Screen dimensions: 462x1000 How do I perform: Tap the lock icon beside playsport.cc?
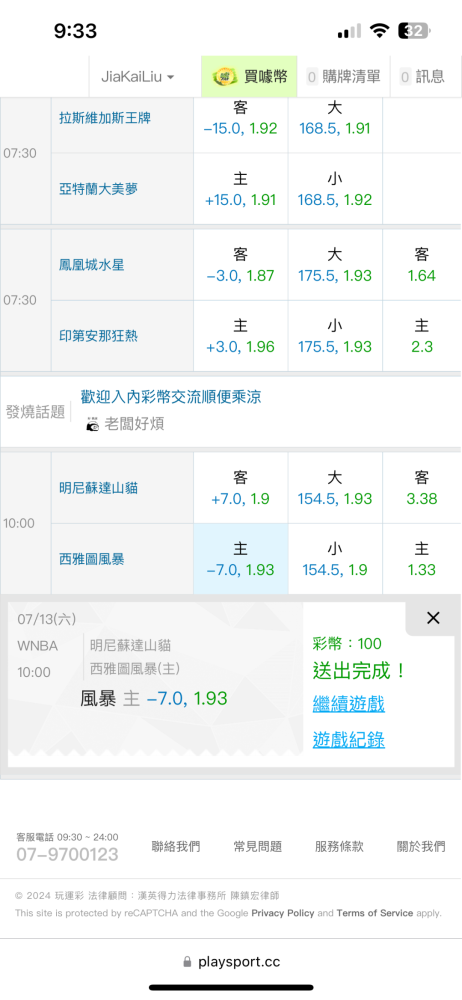pyautogui.click(x=187, y=962)
